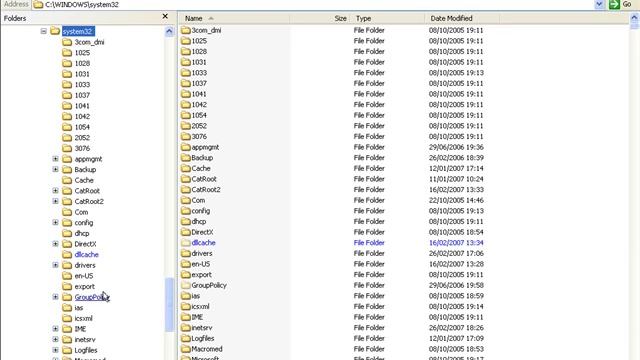This screenshot has height=360, width=640.
Task: Click the 1037 folder icon in file list
Action: [186, 83]
